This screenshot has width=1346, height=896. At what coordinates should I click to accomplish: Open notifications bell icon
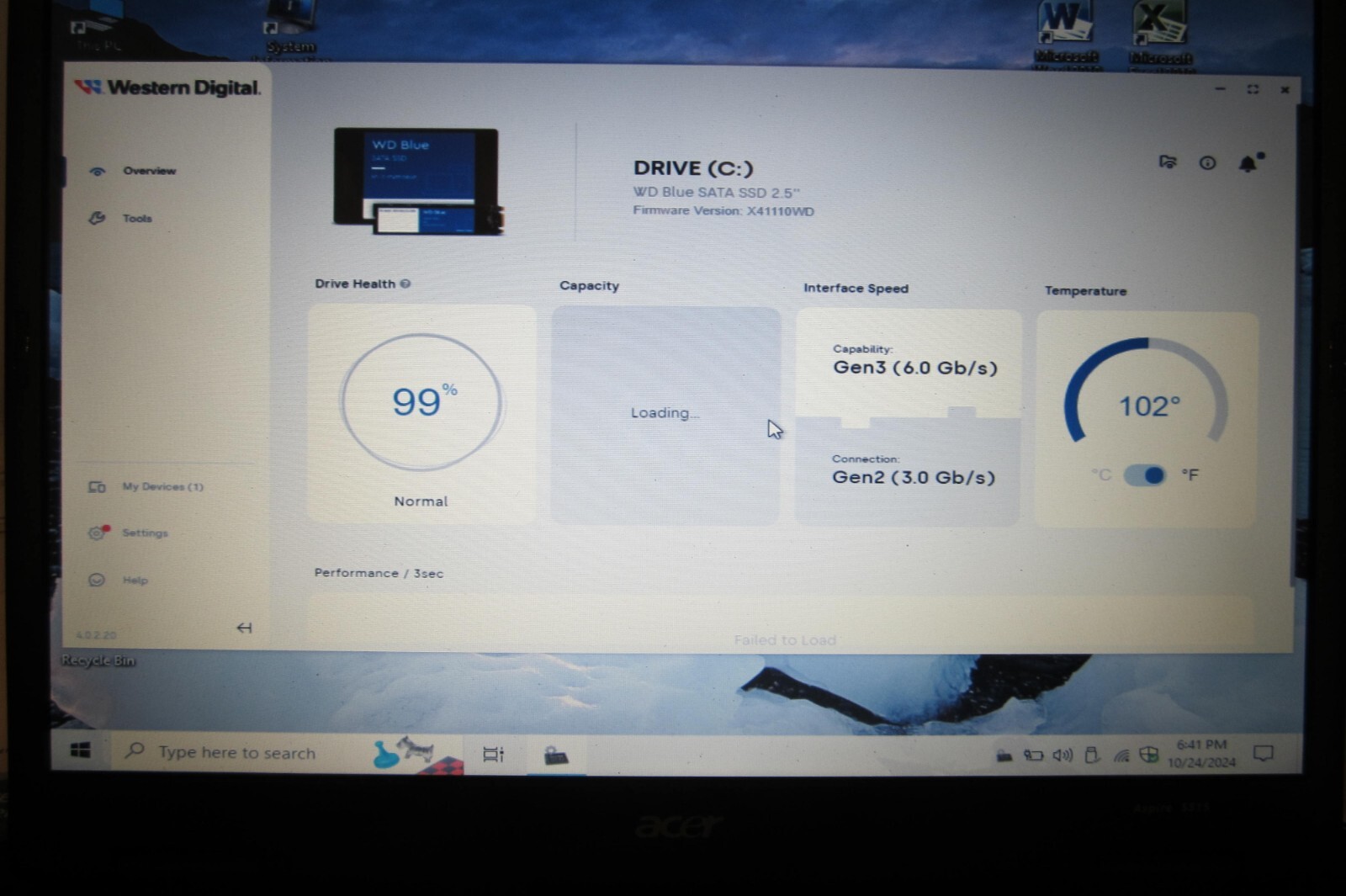(x=1250, y=162)
